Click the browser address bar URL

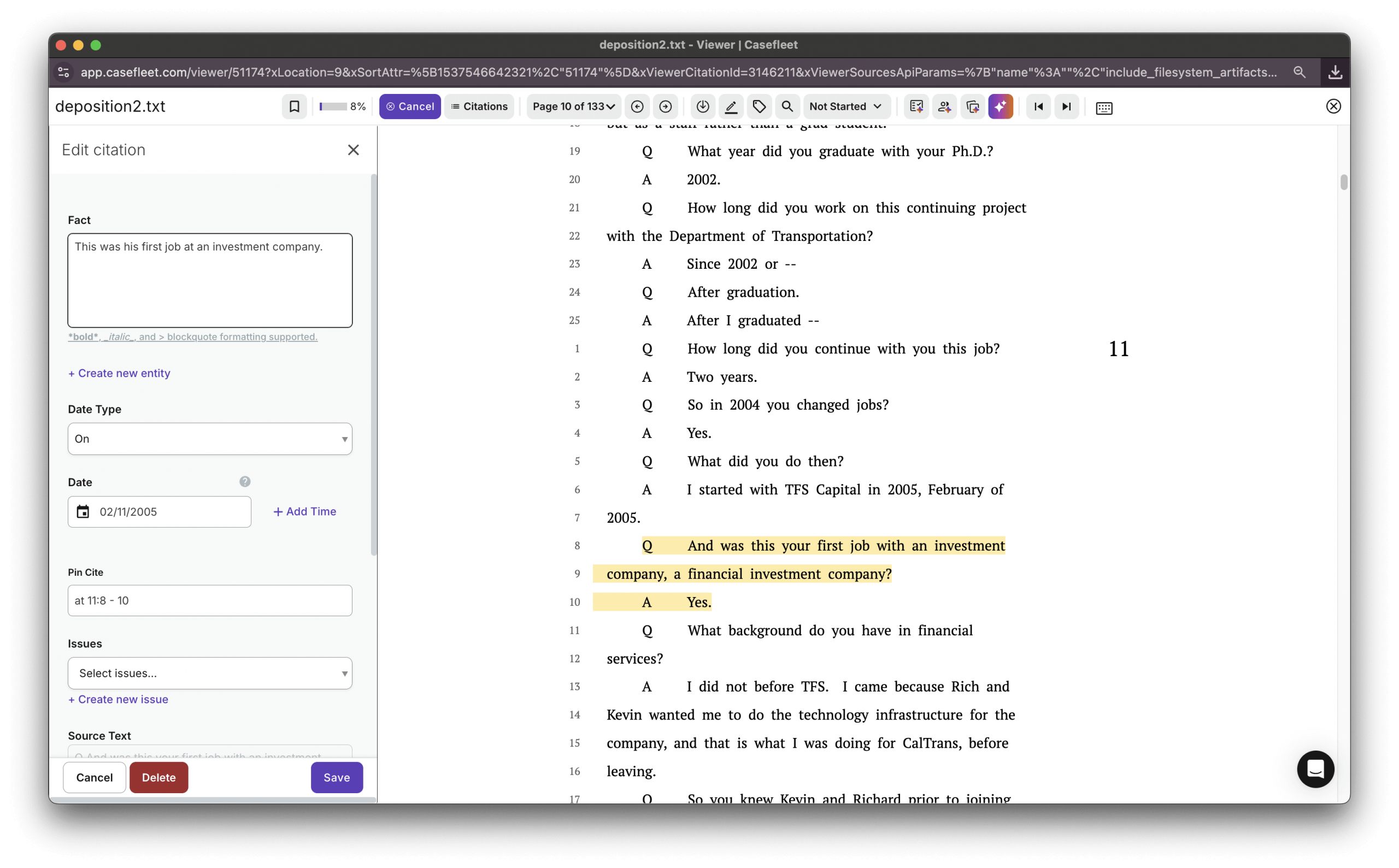pyautogui.click(x=679, y=72)
